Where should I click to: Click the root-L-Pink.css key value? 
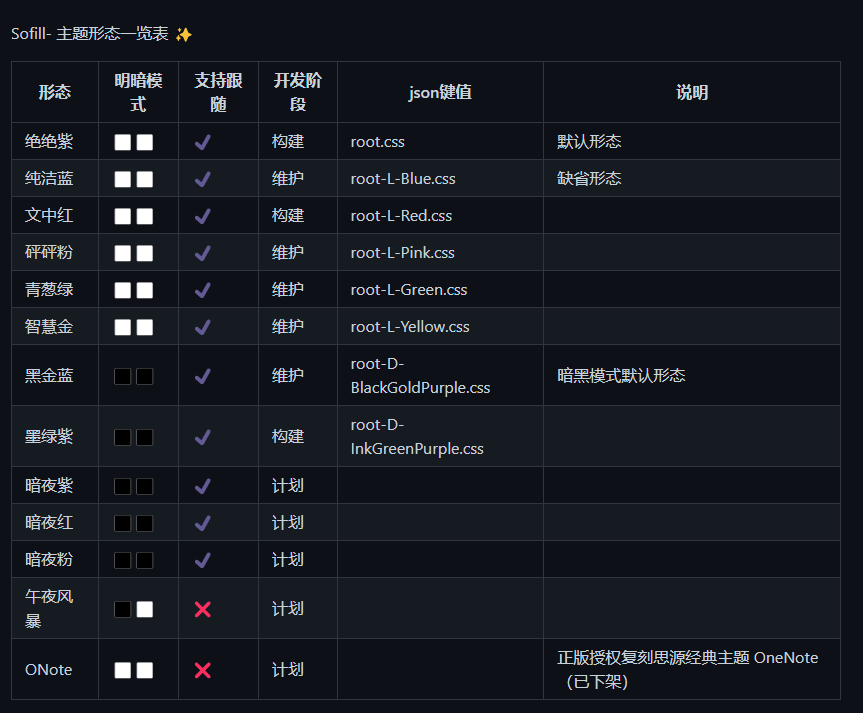click(403, 253)
